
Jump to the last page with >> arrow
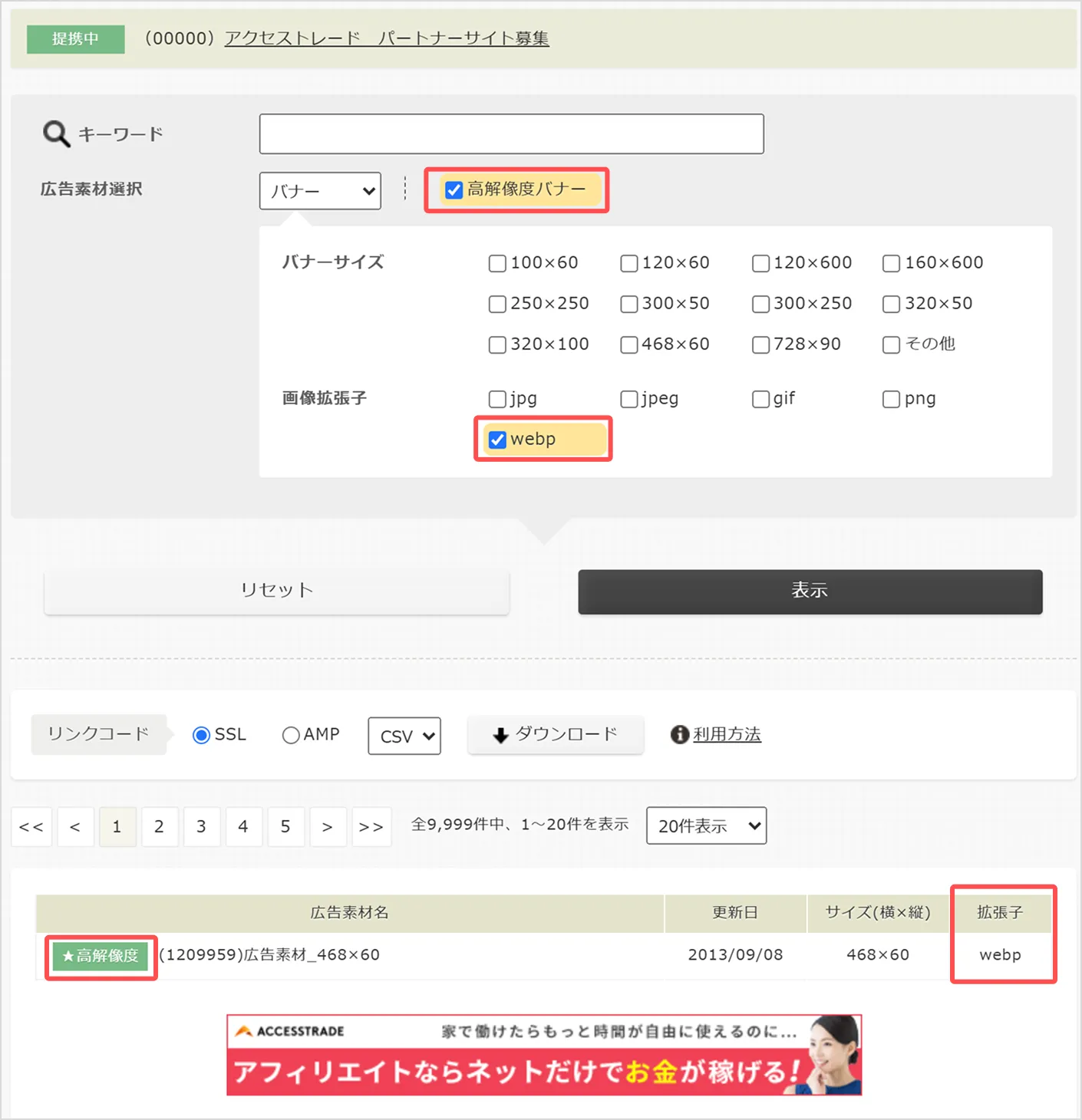pyautogui.click(x=371, y=827)
